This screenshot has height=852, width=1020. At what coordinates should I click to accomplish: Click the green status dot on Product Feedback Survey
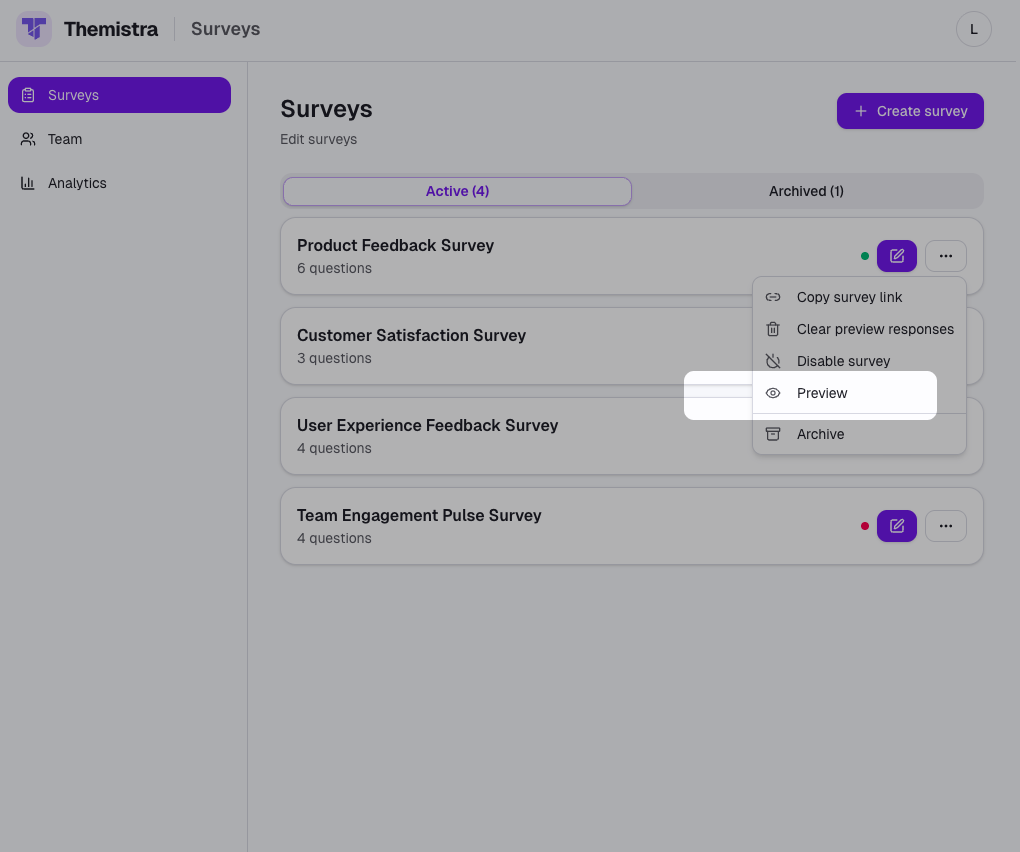click(864, 256)
